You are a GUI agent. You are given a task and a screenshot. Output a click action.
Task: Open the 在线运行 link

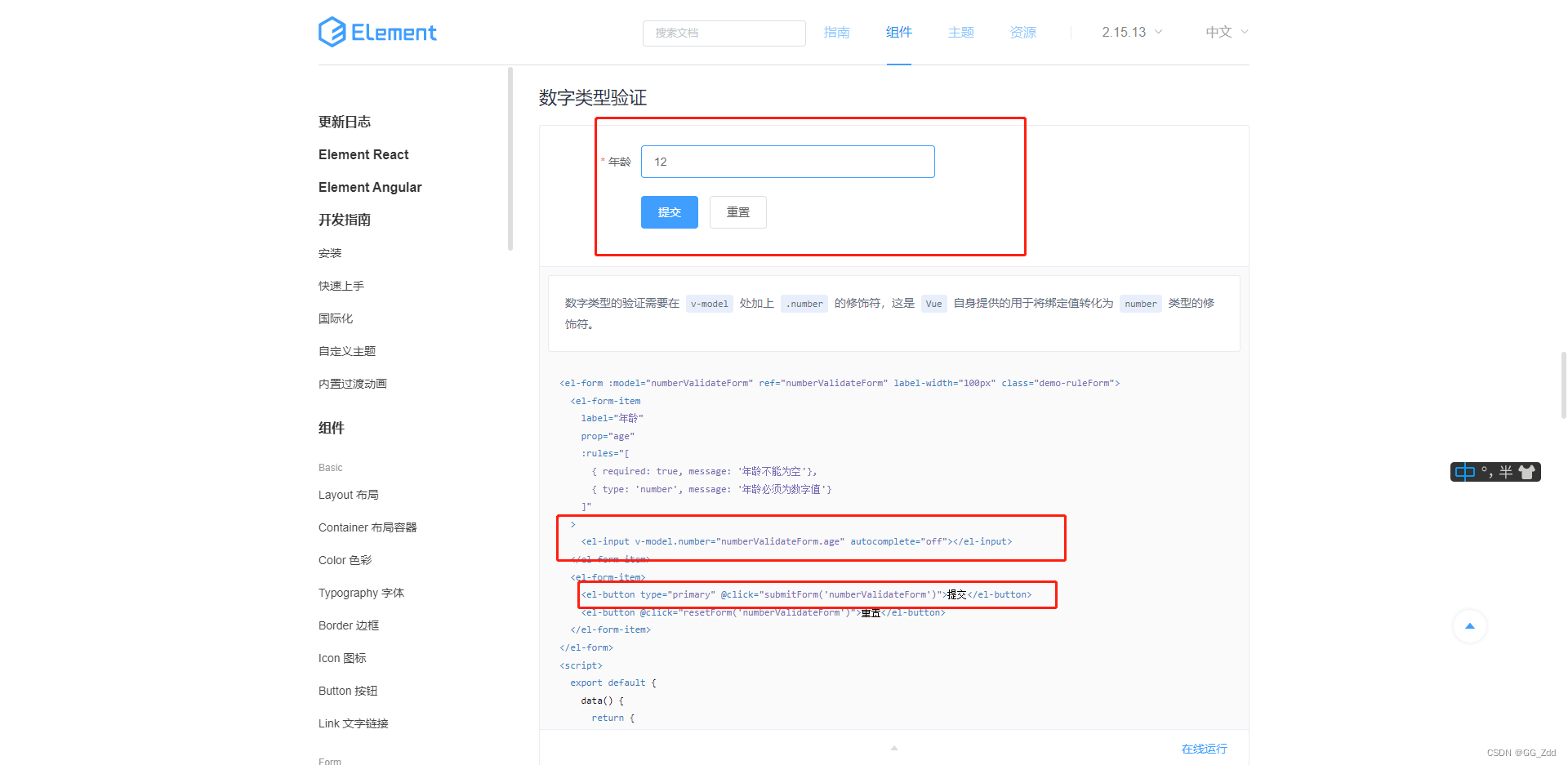click(1205, 749)
